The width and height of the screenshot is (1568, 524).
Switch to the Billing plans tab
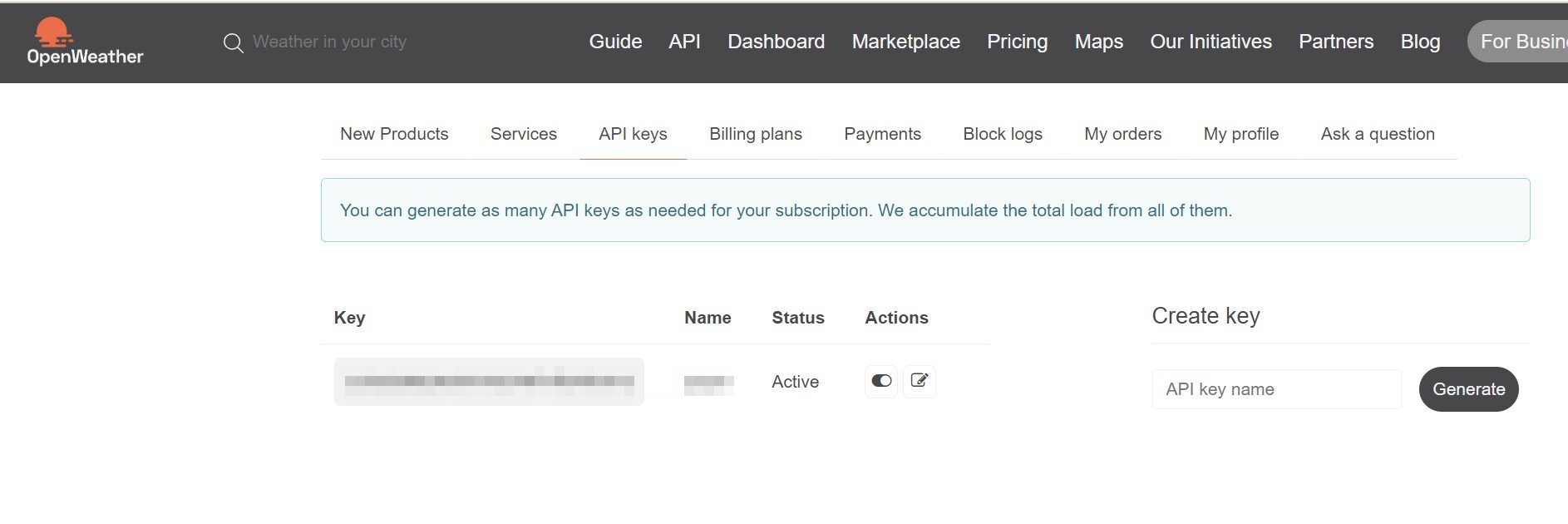756,134
